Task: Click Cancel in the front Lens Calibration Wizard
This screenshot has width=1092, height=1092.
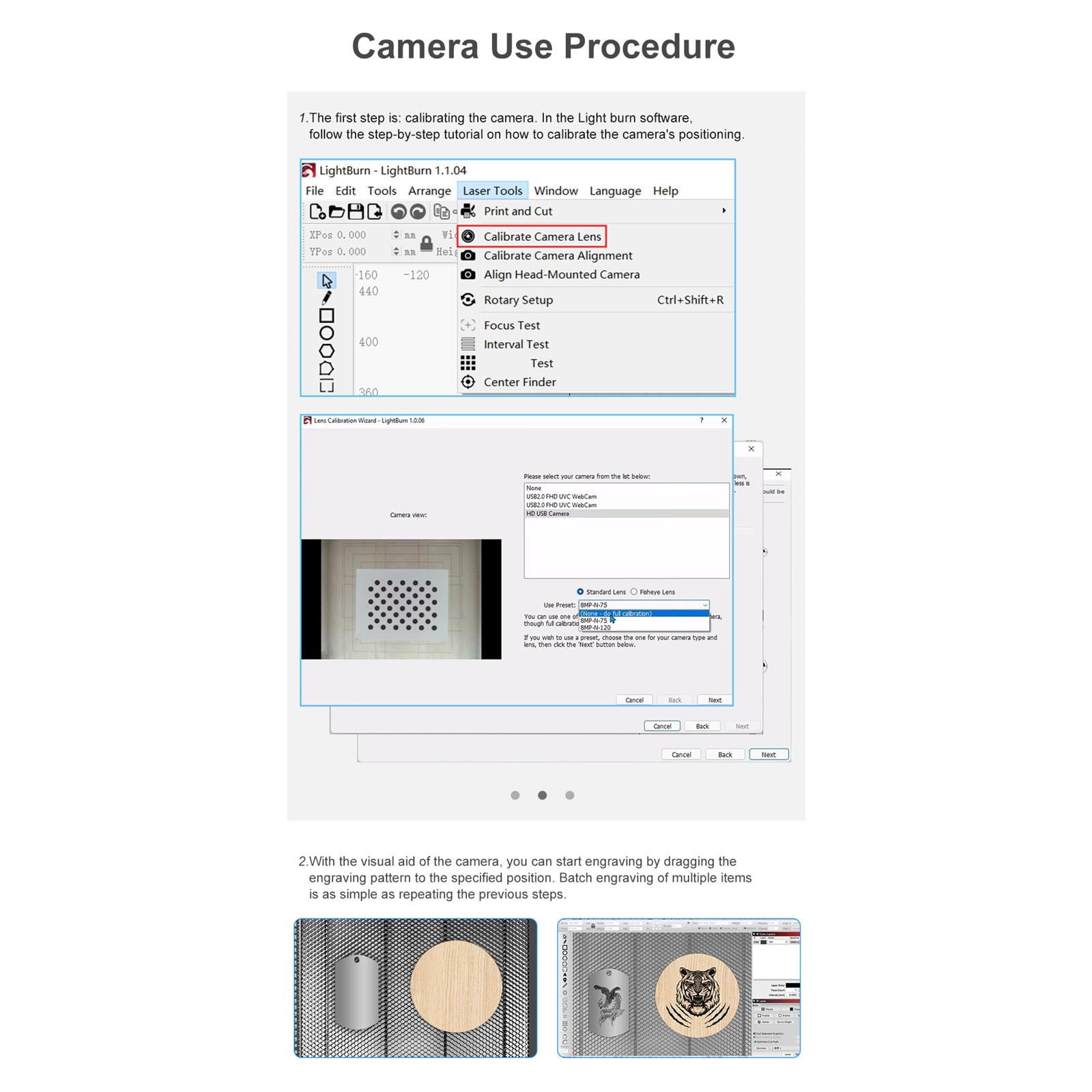Action: point(635,700)
